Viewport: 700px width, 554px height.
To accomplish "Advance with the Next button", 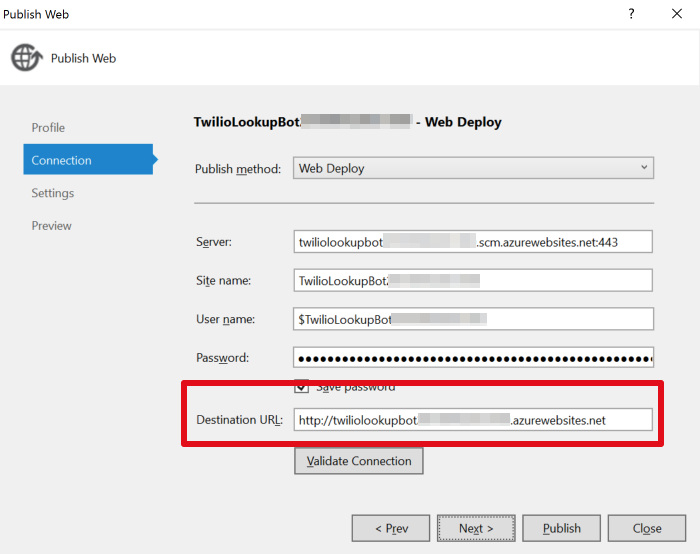I will point(476,529).
